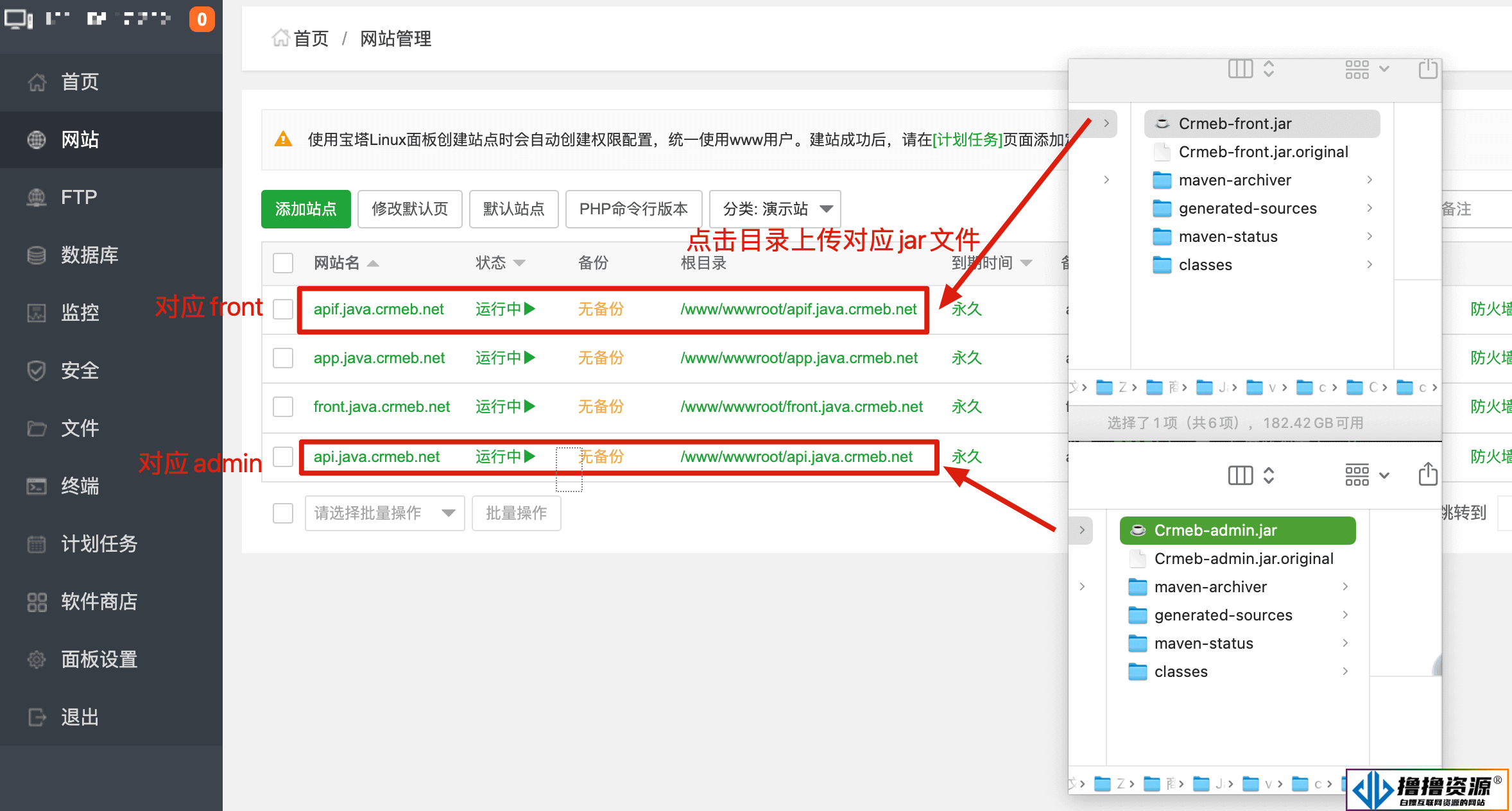Expand maven-status folder in upper Finder window
1512x811 pixels.
(x=1370, y=237)
